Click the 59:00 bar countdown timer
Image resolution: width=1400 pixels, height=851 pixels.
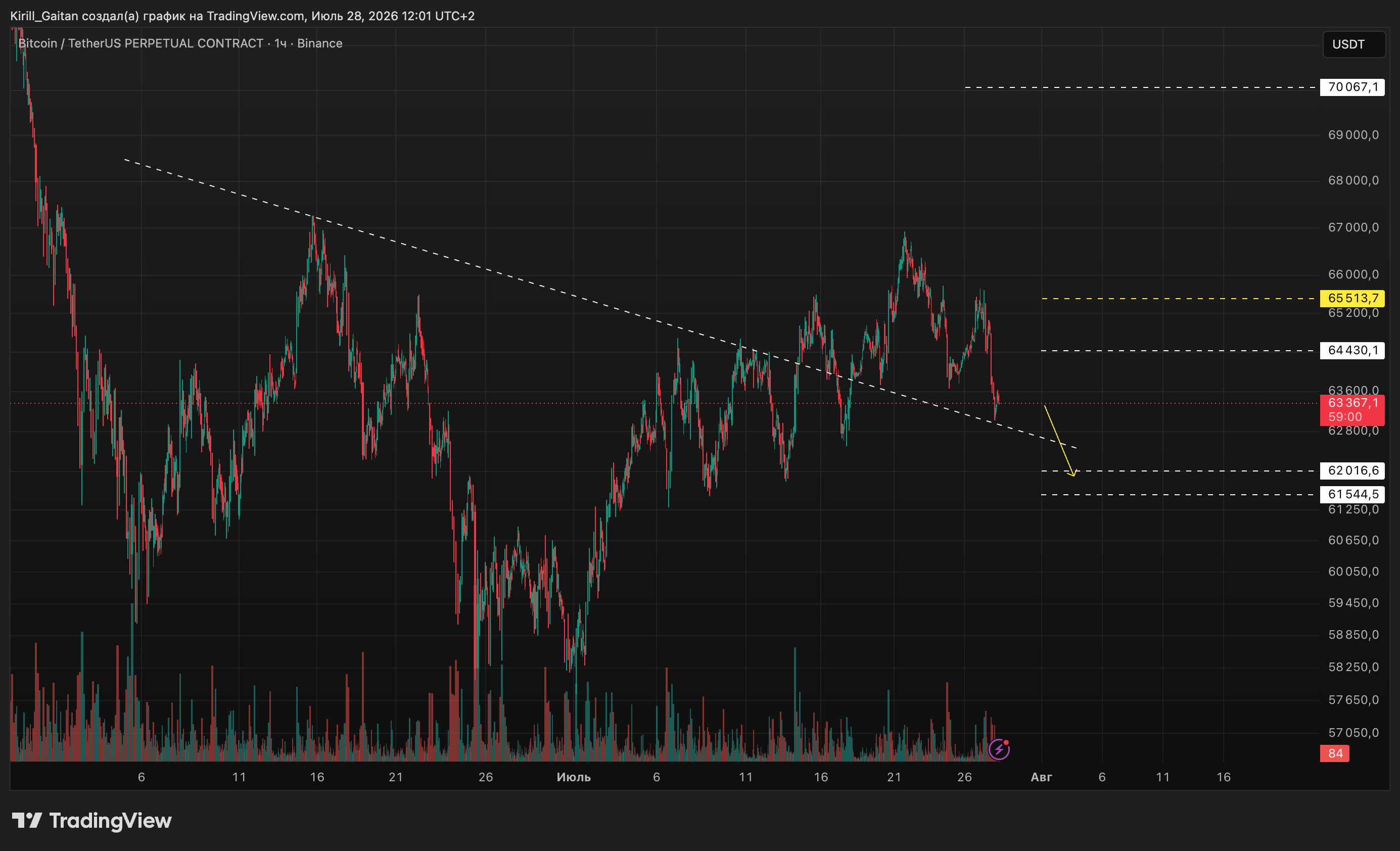[x=1345, y=417]
